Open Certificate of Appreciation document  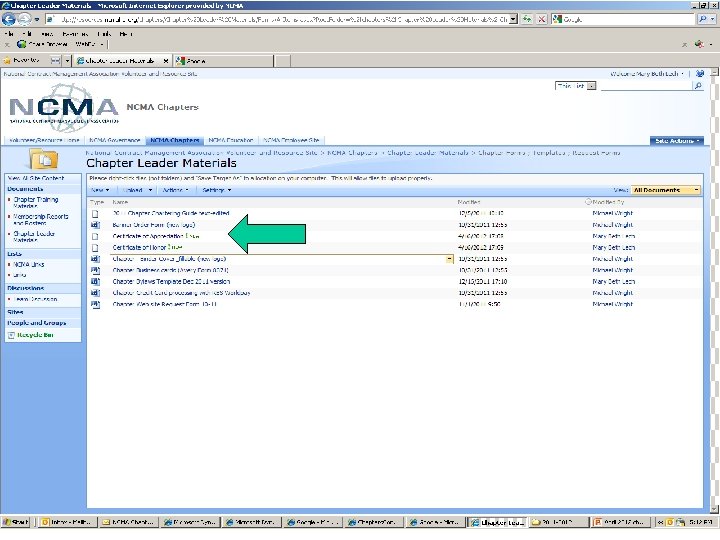(148, 236)
